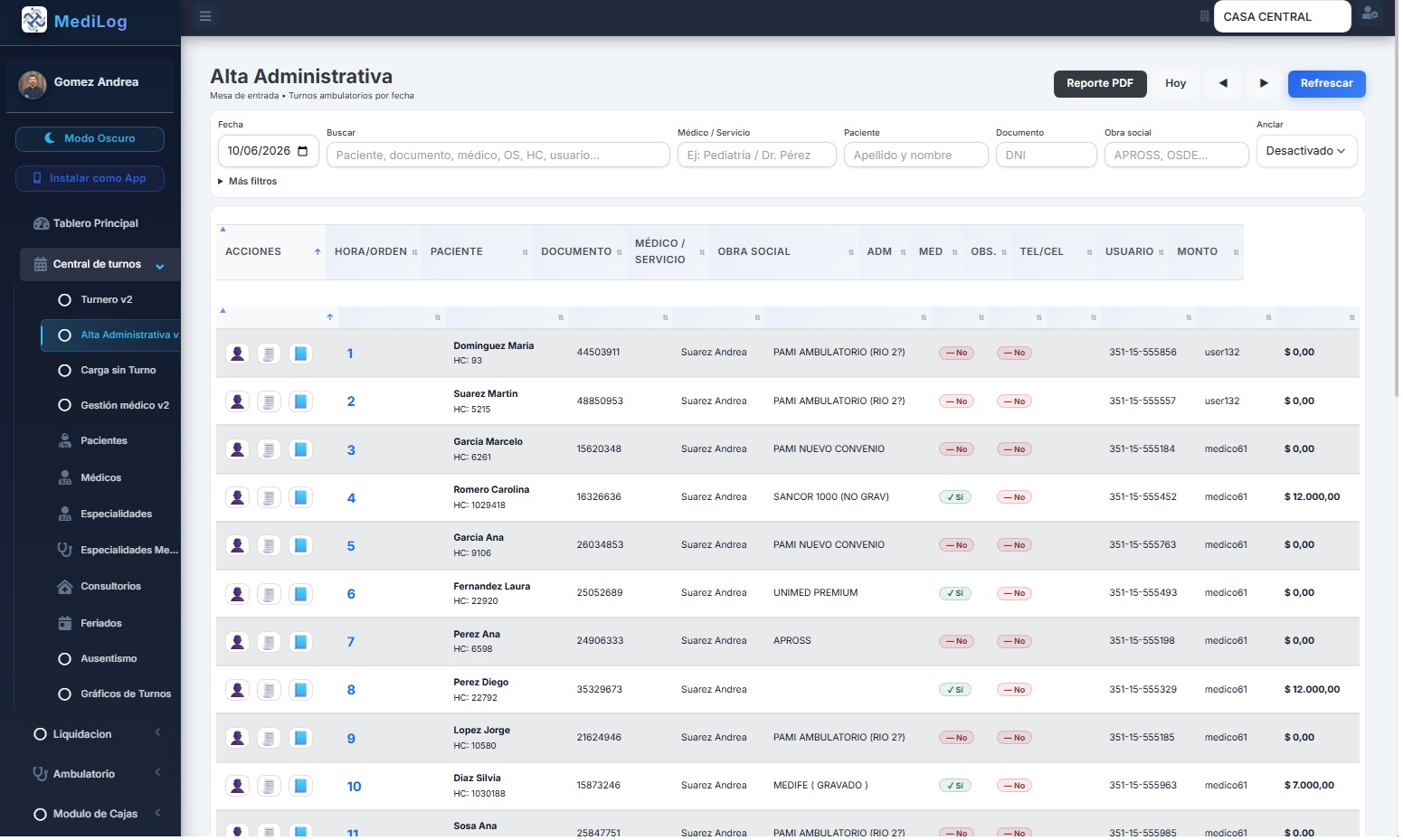Toggle ADM 'Sí' badge for Diaz Silvia
Viewport: 1403px width, 840px height.
955,786
